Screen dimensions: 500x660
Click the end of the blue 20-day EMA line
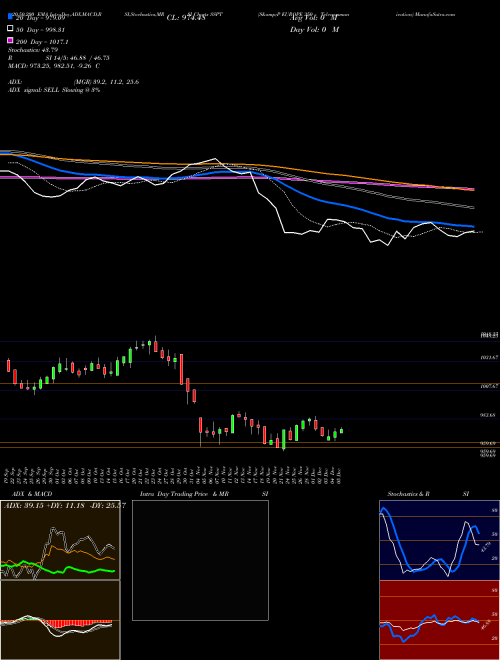coord(473,226)
